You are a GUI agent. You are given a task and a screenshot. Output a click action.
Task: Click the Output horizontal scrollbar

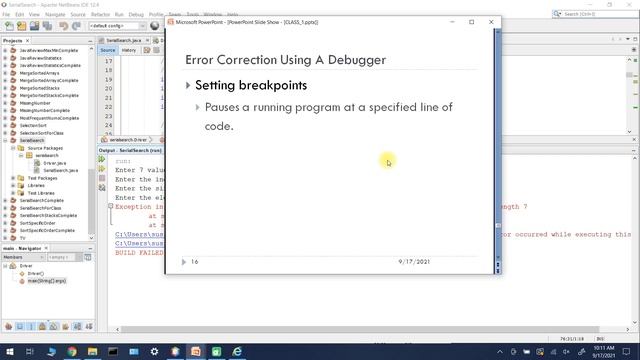click(359, 329)
